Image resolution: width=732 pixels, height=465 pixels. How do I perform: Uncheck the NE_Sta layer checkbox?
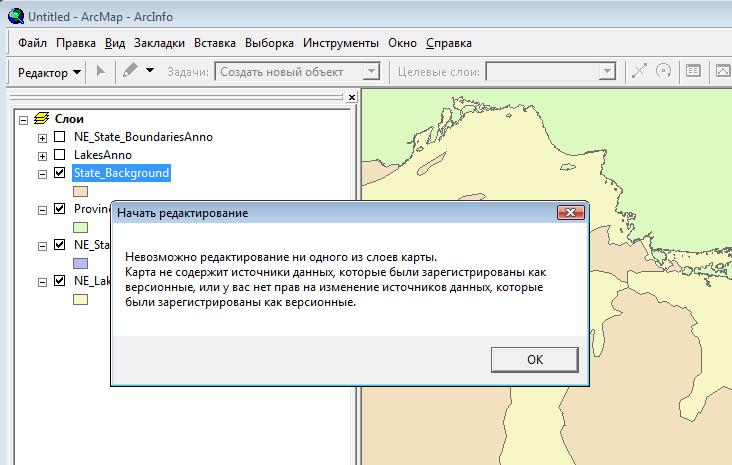(59, 244)
